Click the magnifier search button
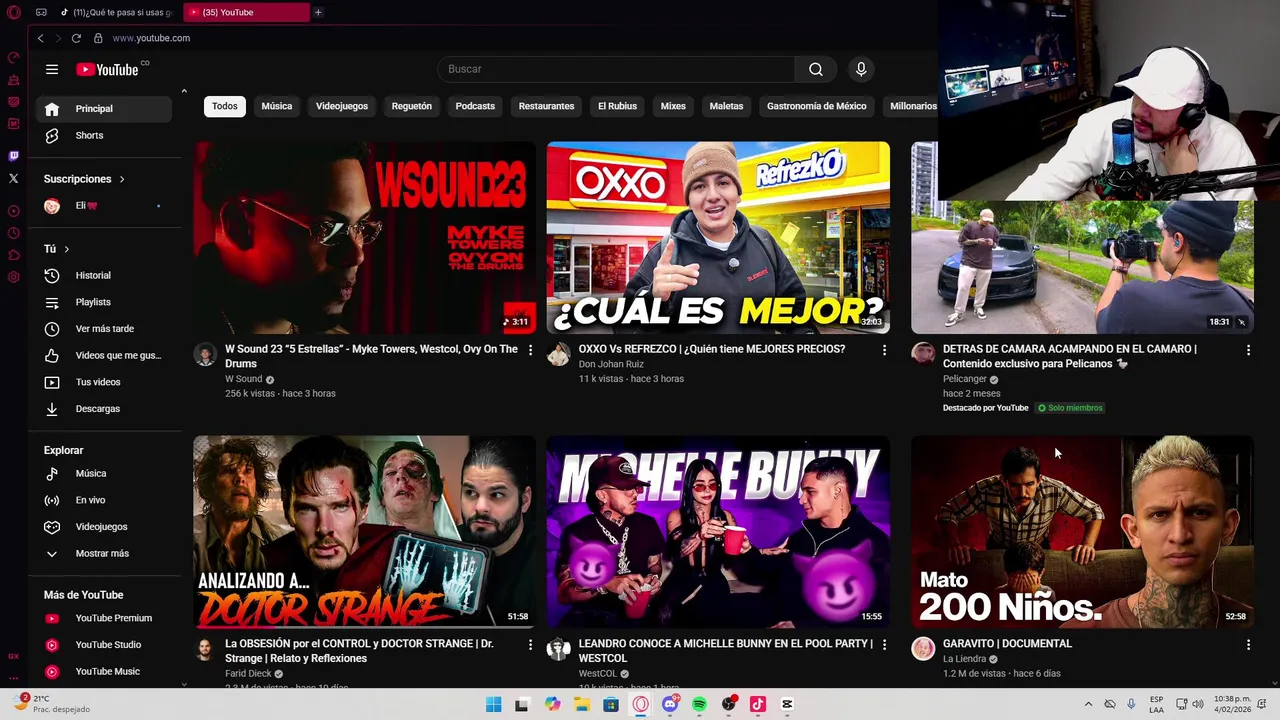This screenshot has height=720, width=1280. click(816, 69)
